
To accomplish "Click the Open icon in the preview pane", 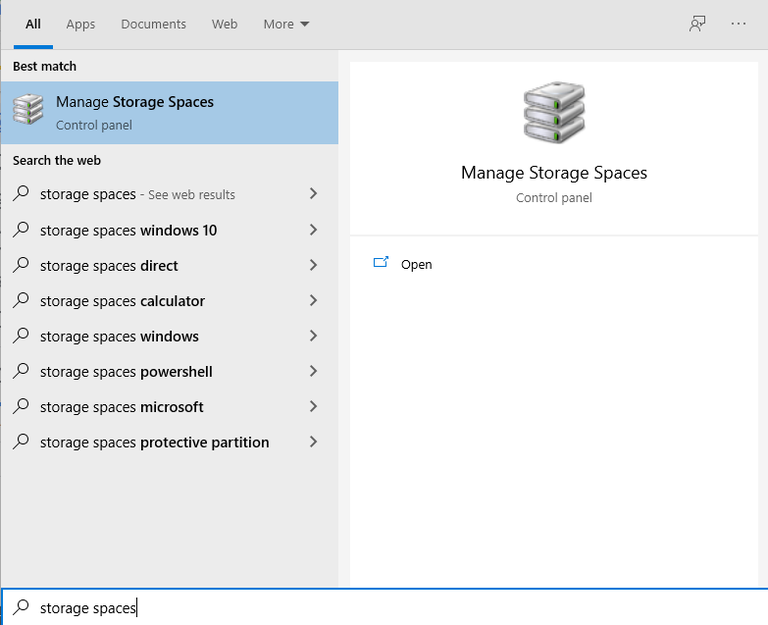I will click(380, 263).
